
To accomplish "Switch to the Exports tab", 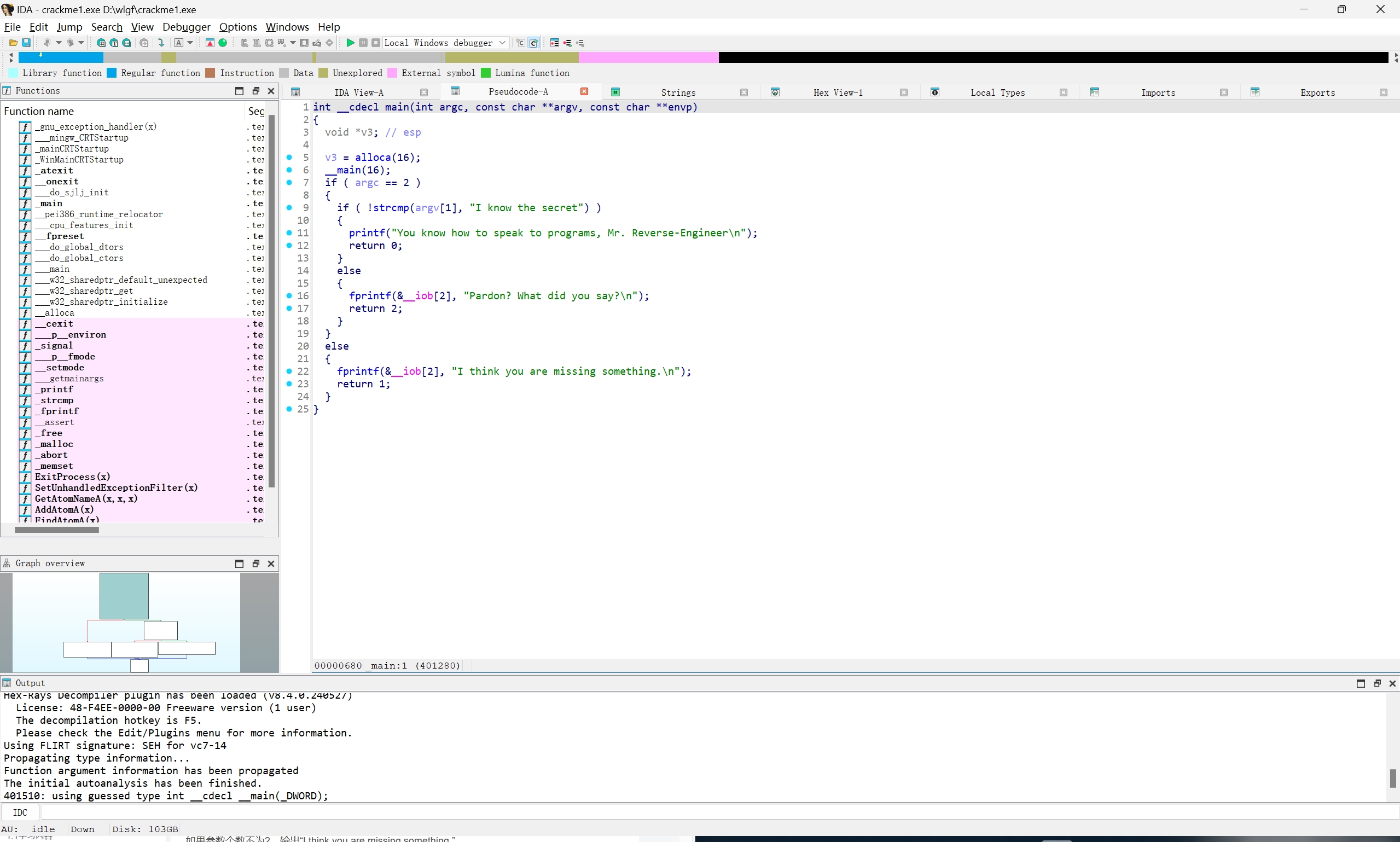I will coord(1318,92).
